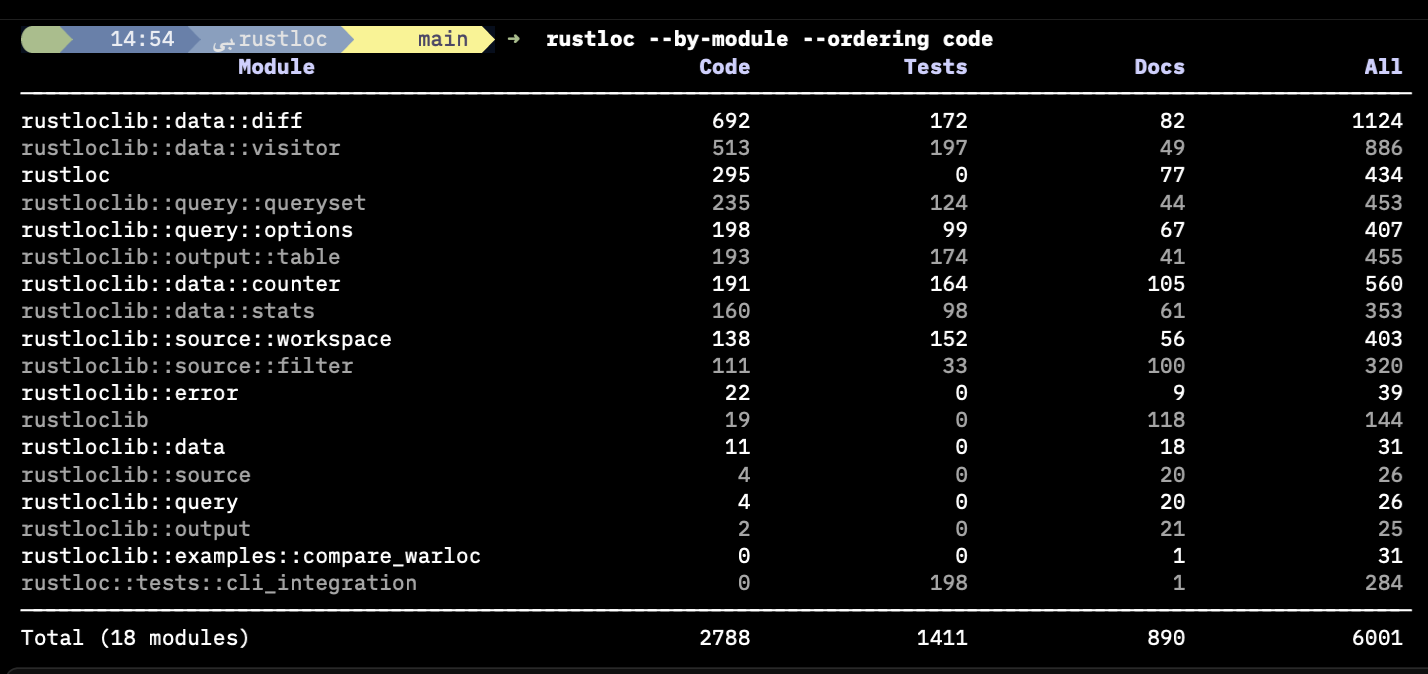Click the 14:54 time prompt segment
1428x674 pixels.
tap(131, 40)
